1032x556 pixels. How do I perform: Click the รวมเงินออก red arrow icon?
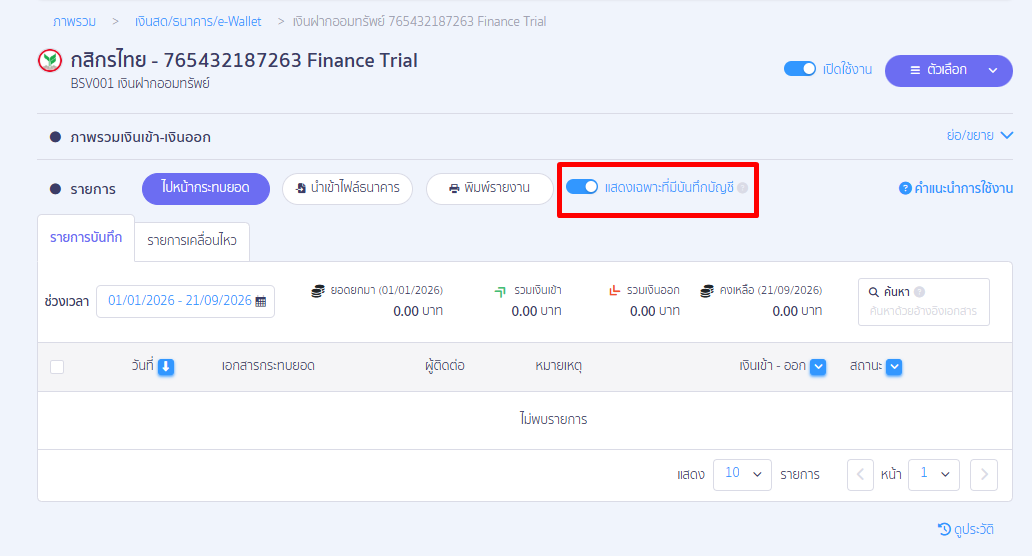coord(614,290)
